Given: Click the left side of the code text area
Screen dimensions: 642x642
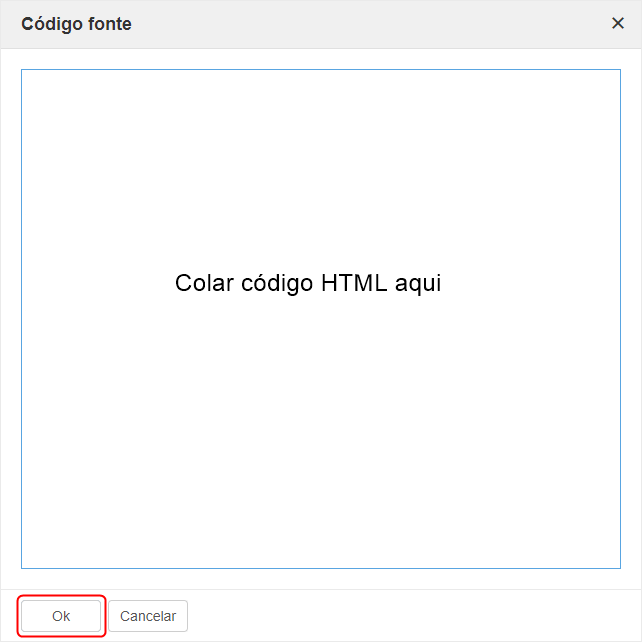Looking at the screenshot, I should [x=82, y=319].
